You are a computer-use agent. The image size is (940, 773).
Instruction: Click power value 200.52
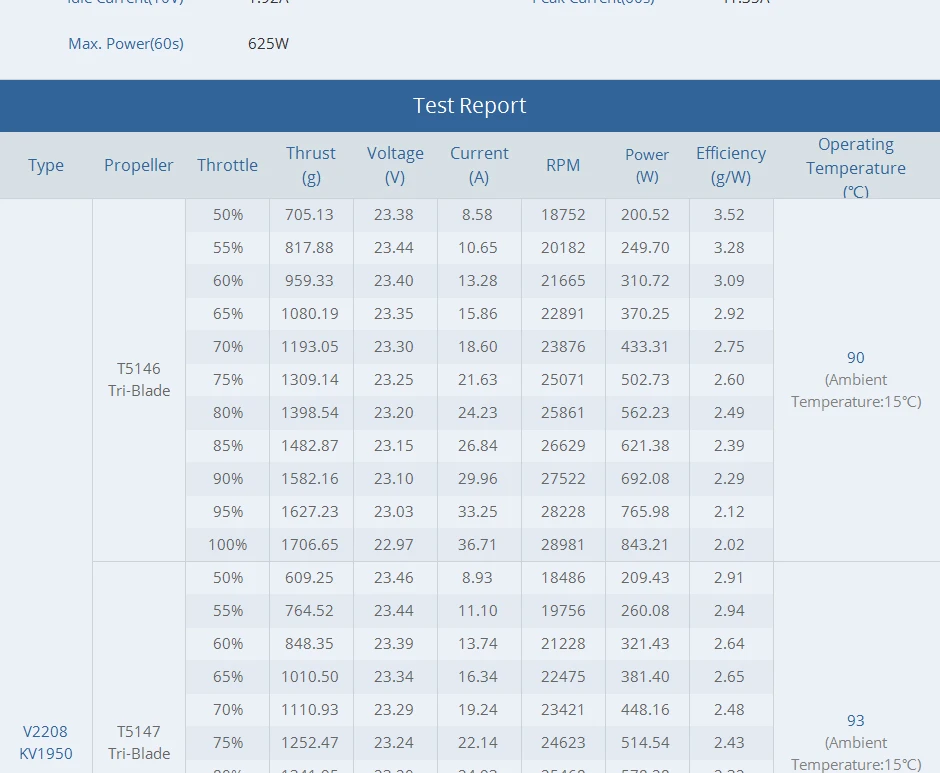click(645, 215)
